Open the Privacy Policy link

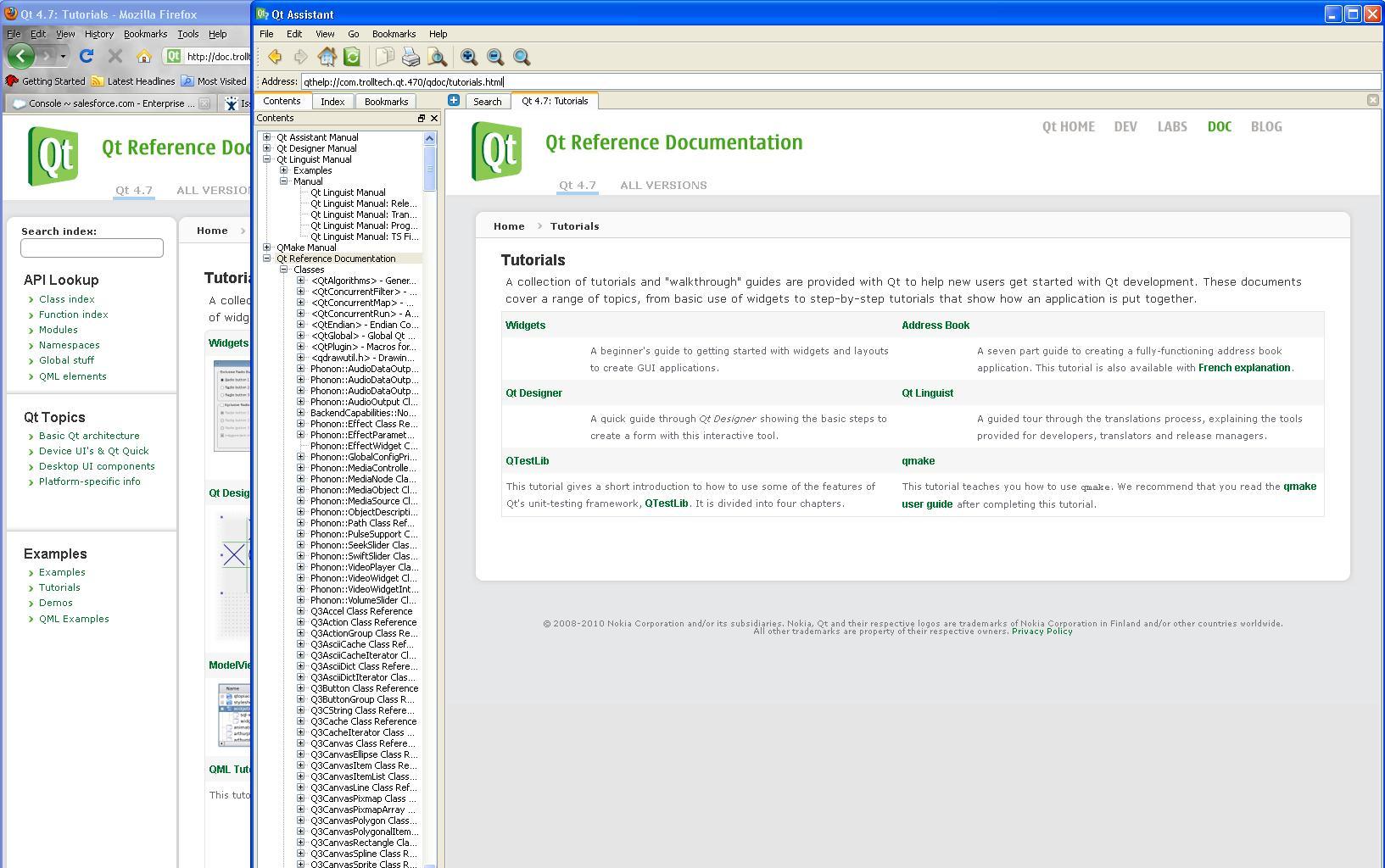pyautogui.click(x=1042, y=632)
